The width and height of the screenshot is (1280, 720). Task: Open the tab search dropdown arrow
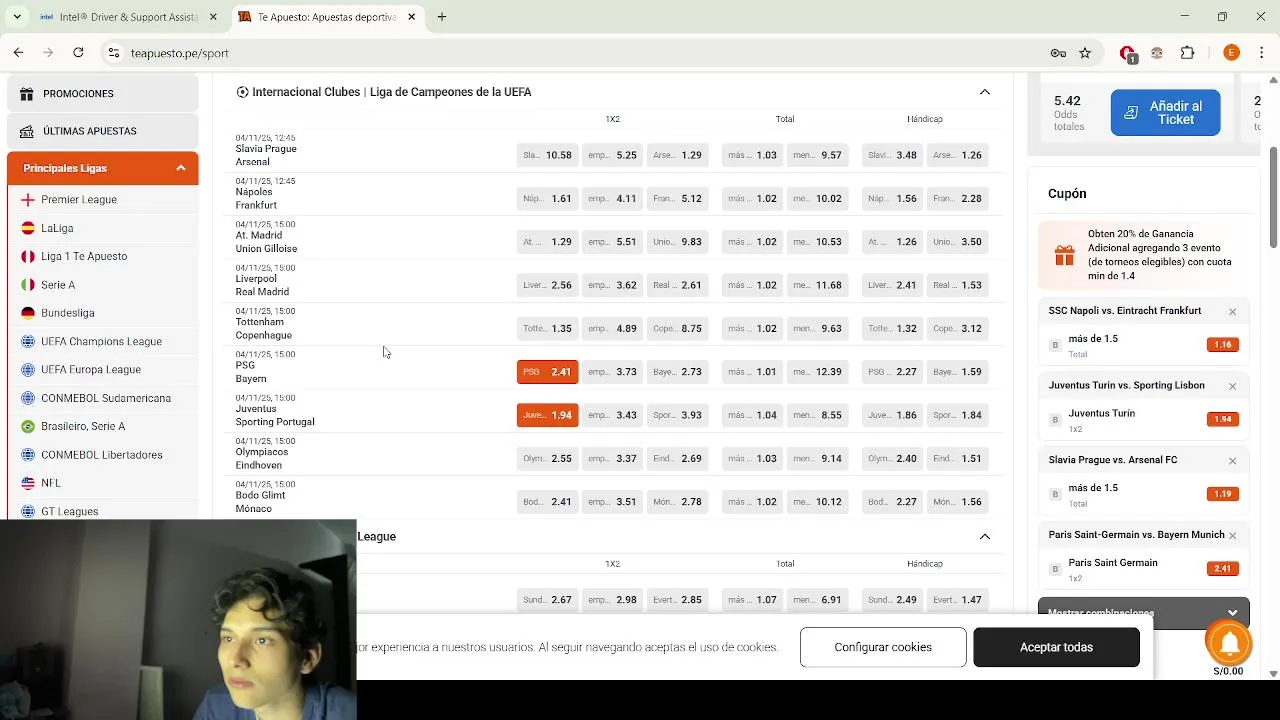point(16,17)
